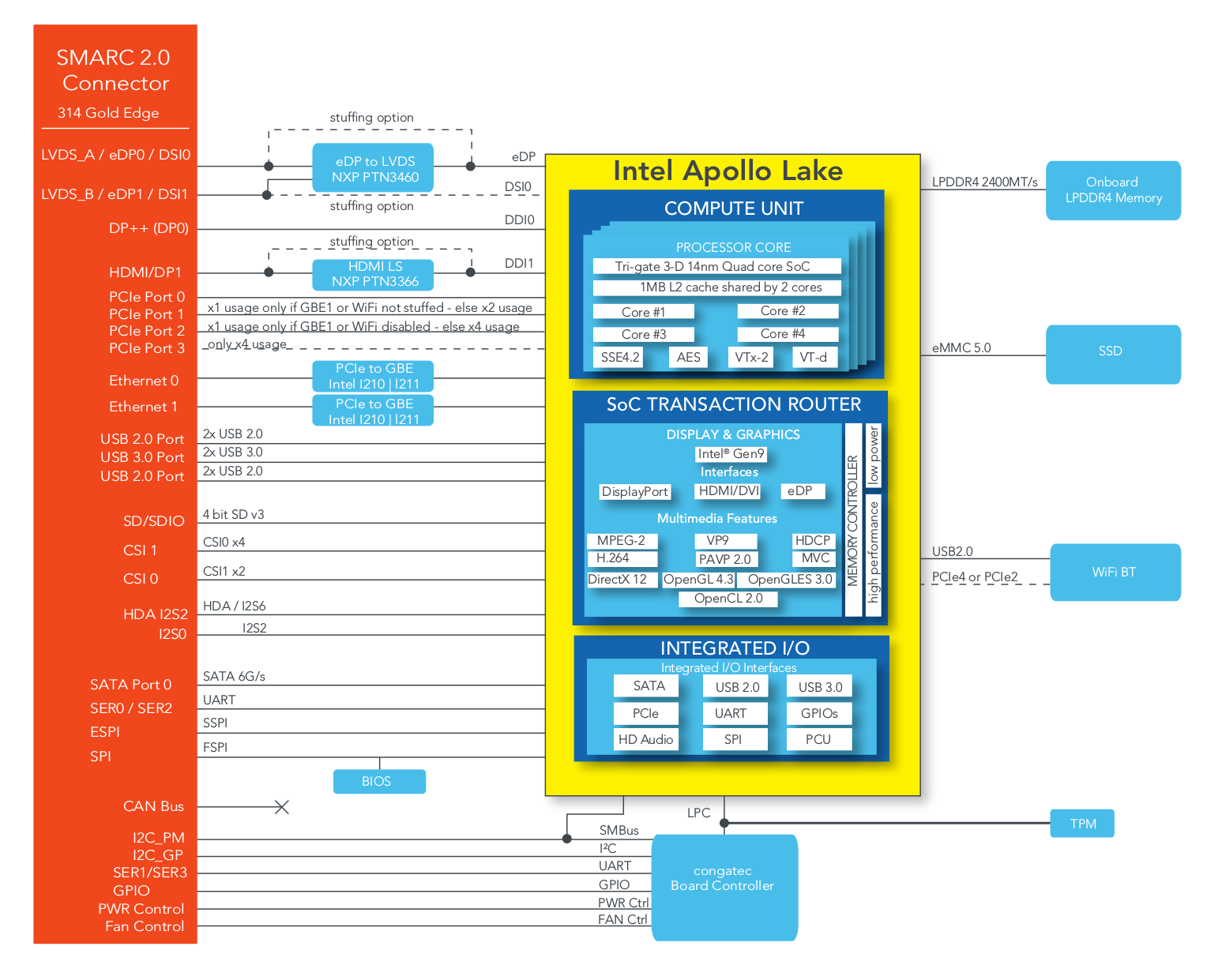Select the low power vertical label
The image size is (1207, 980).
tap(874, 455)
